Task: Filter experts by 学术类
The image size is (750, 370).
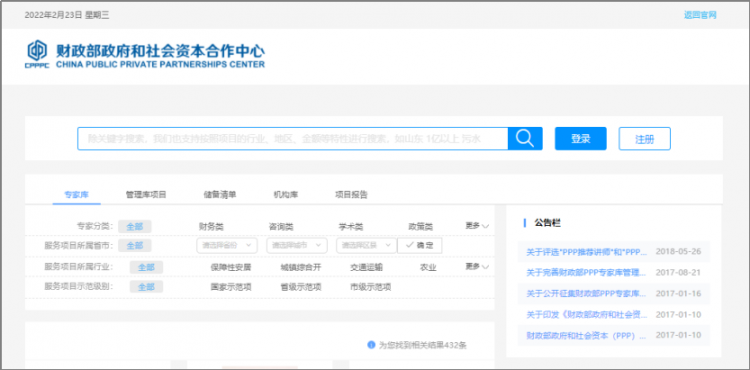Action: (351, 227)
